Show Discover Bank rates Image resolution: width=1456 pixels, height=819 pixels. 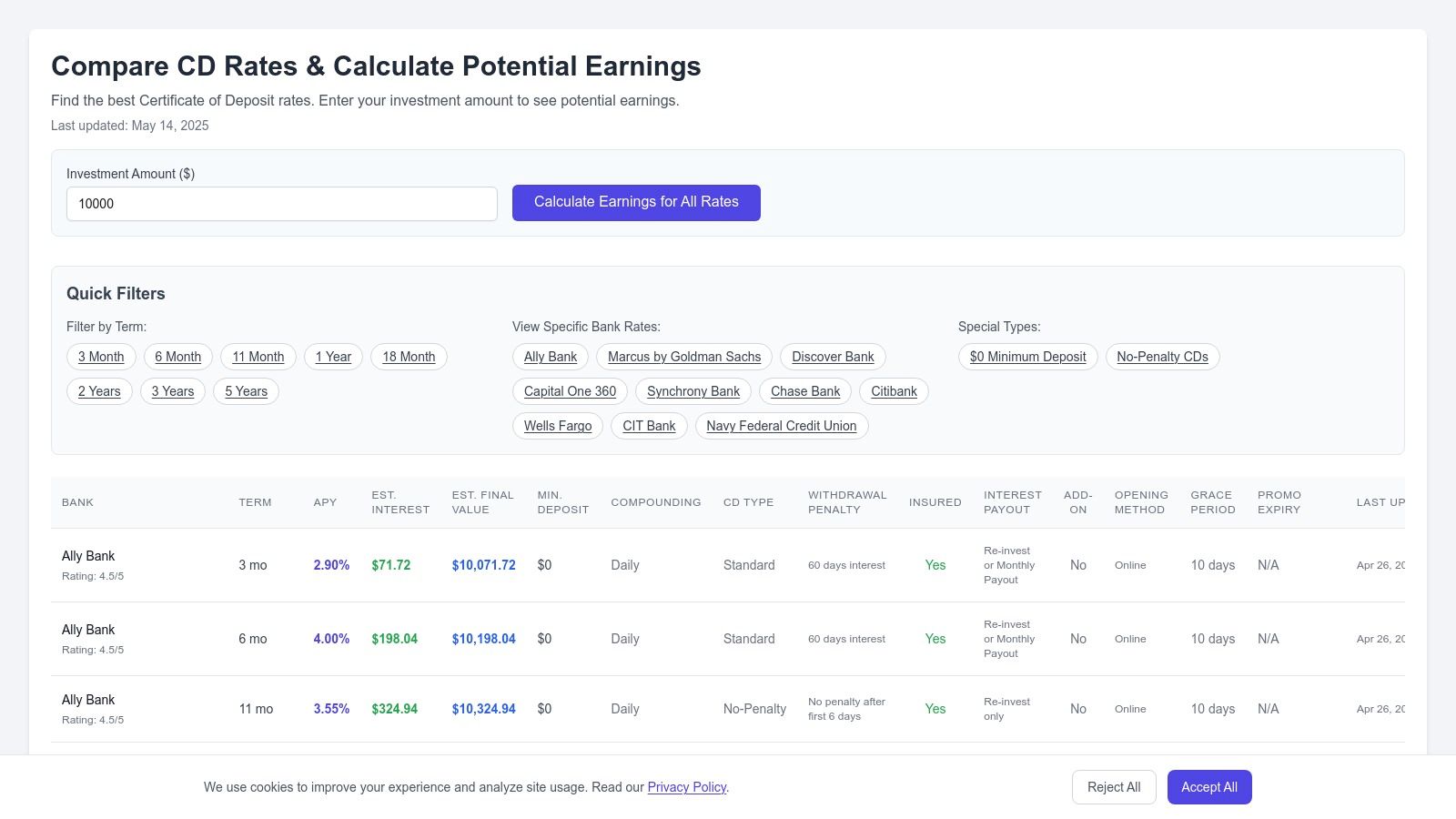833,357
